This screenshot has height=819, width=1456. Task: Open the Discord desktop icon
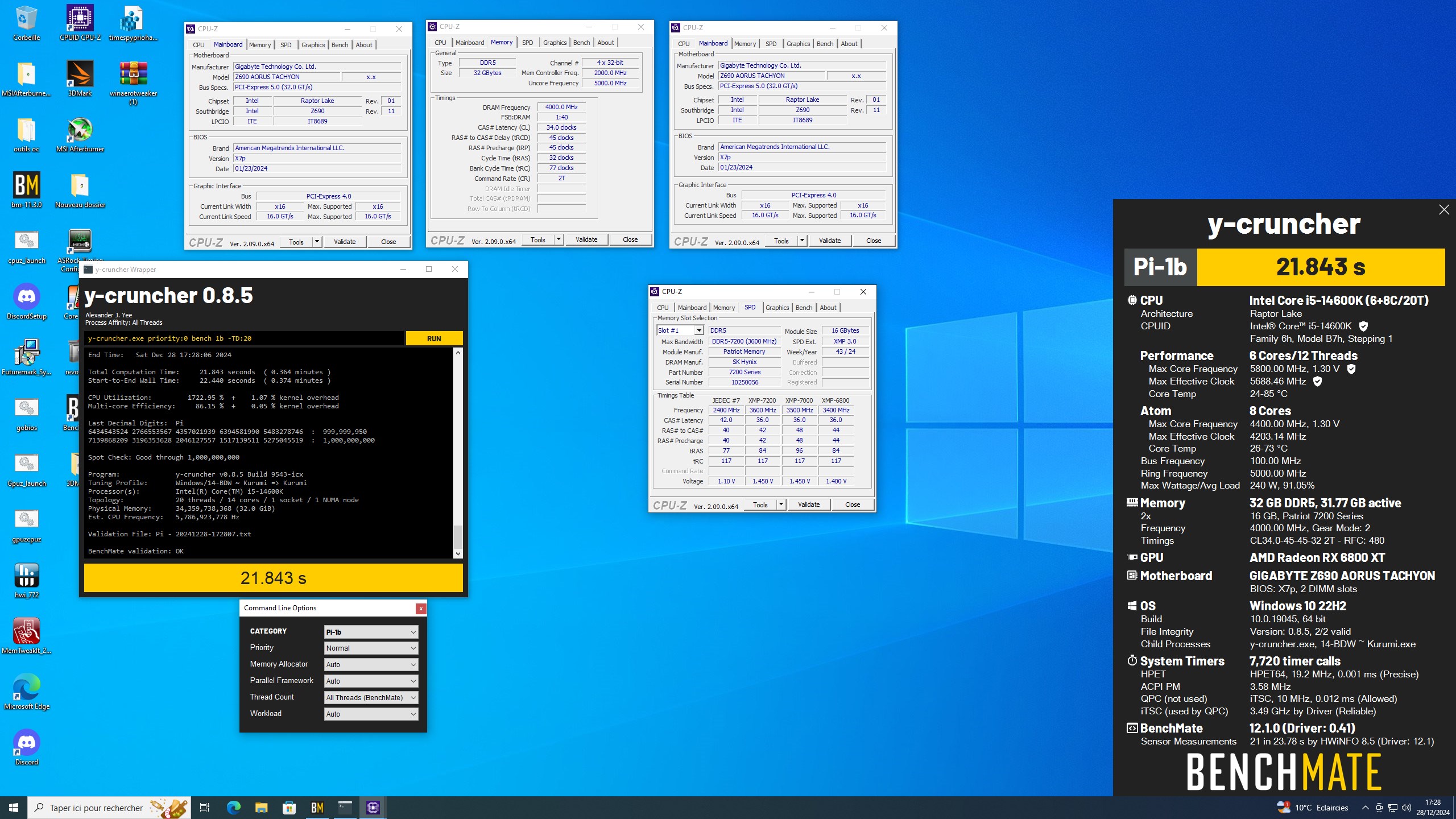(x=26, y=748)
